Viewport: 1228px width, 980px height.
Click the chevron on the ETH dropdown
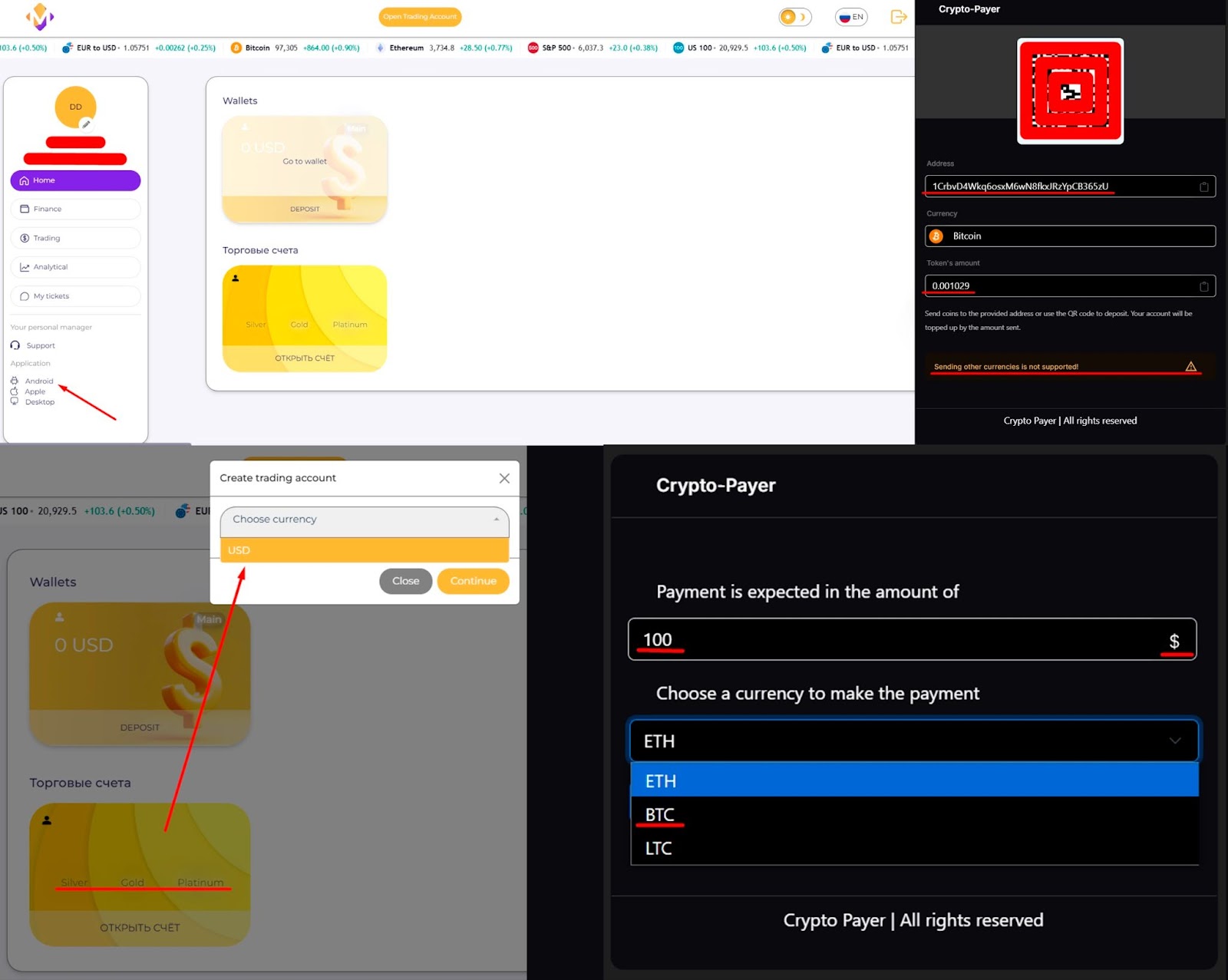(1174, 741)
